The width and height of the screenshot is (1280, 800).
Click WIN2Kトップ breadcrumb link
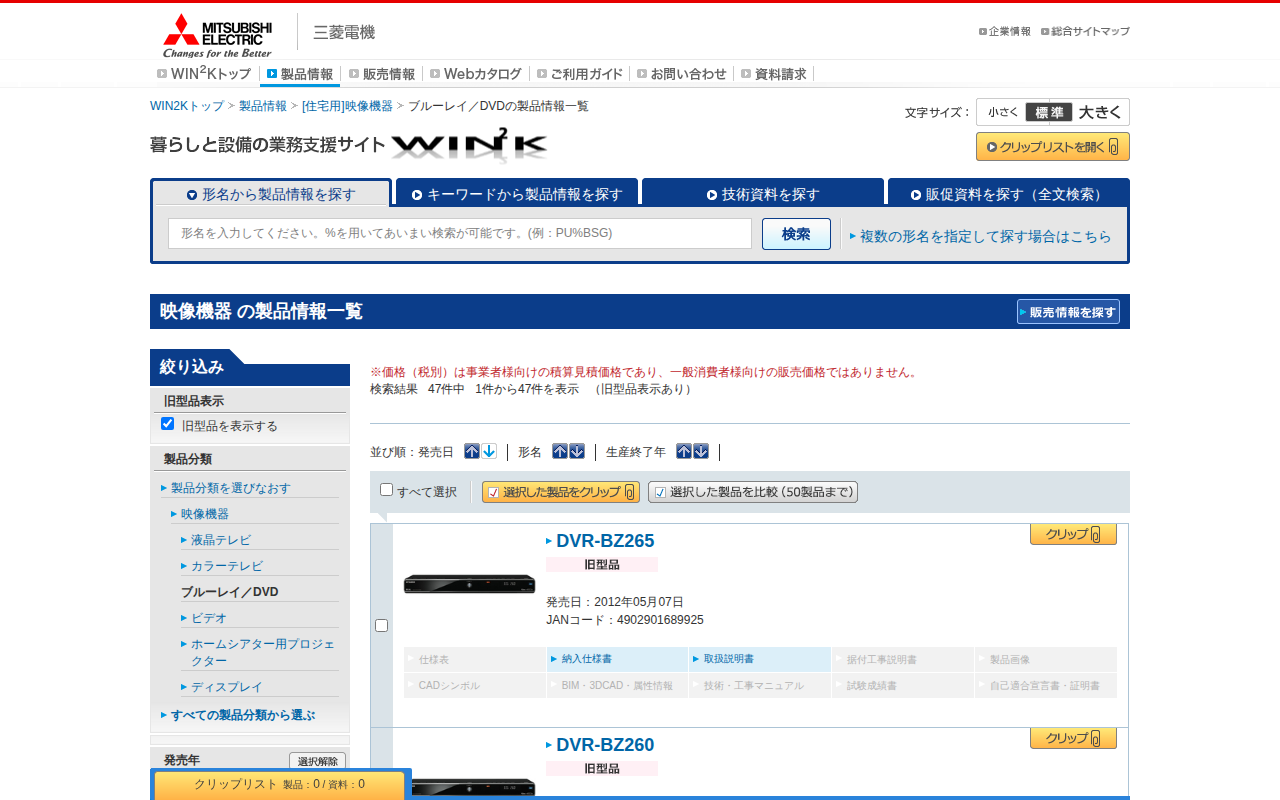click(x=187, y=106)
